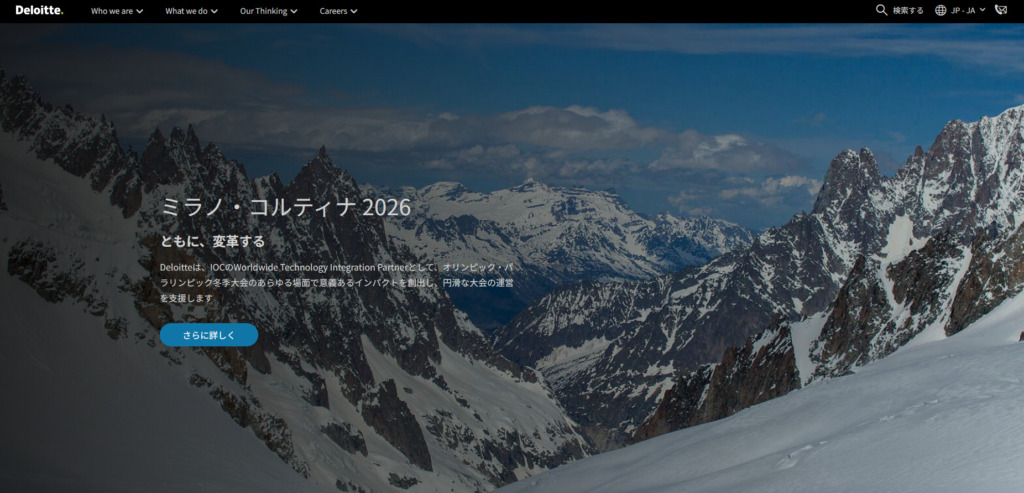Screen dimensions: 1024x493
Task: Click the Deloitte logo
Action: click(x=39, y=11)
